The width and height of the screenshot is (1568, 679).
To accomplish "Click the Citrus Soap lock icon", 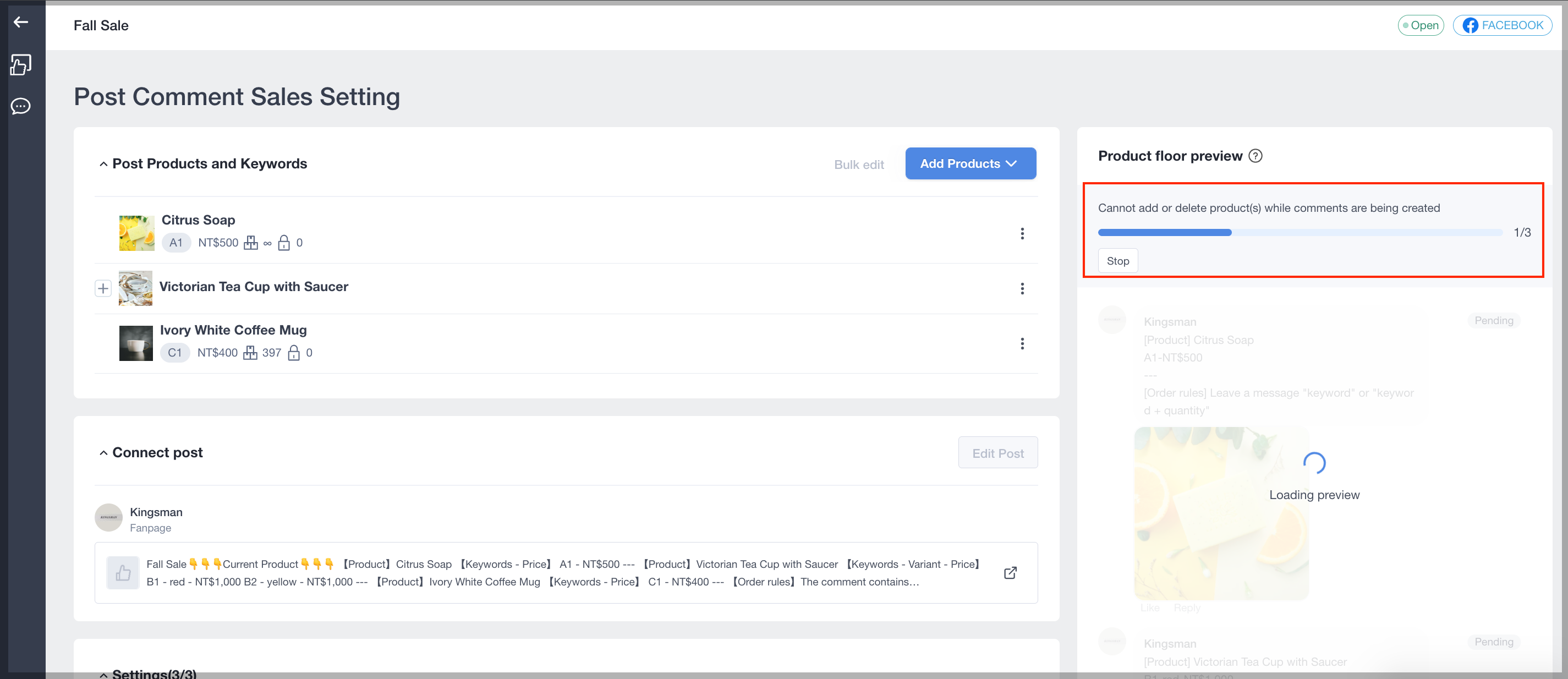I will [284, 243].
